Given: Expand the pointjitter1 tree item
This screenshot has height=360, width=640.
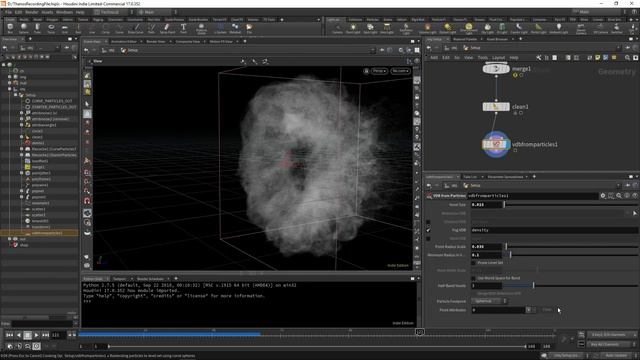Looking at the screenshot, I should pyautogui.click(x=22, y=173).
